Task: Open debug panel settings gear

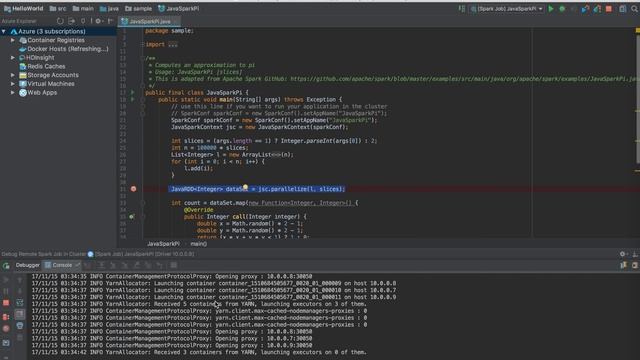Action: 622,254
